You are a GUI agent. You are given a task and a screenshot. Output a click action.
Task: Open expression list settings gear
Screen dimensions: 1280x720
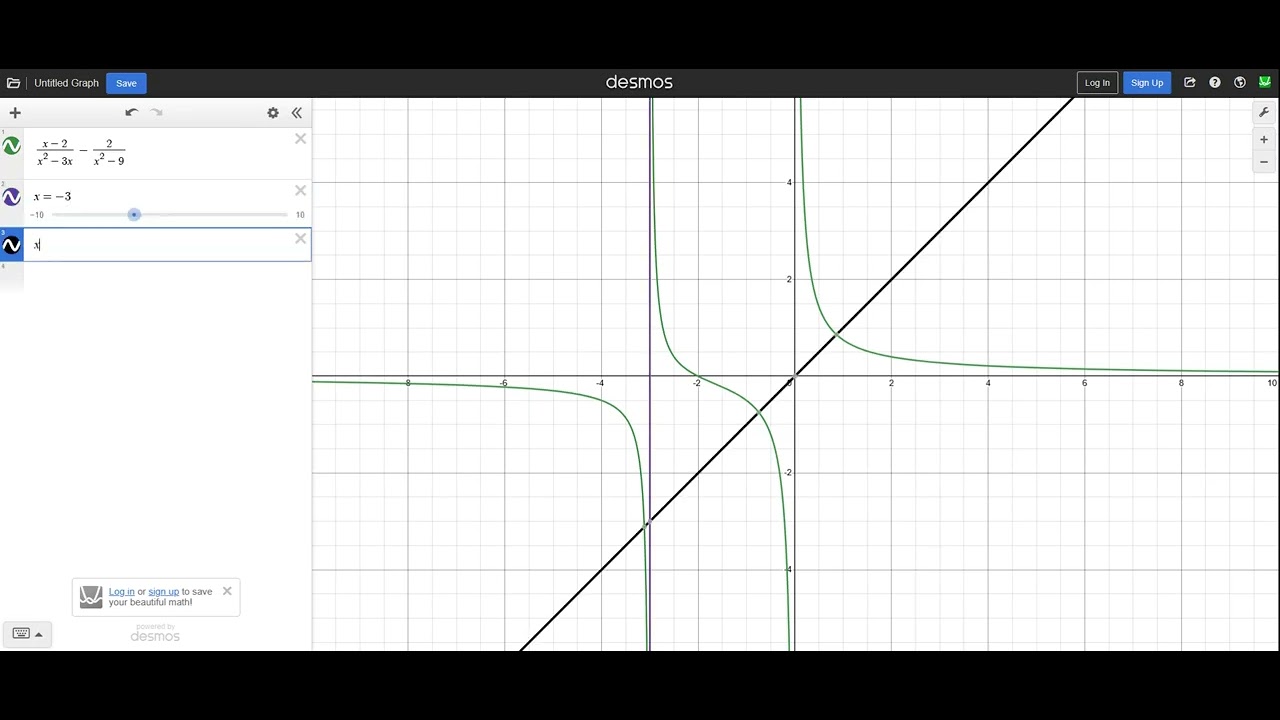click(x=273, y=113)
